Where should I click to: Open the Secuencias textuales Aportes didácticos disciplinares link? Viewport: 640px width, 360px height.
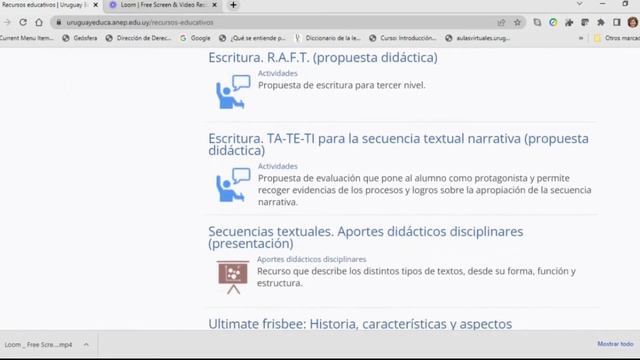pyautogui.click(x=366, y=237)
